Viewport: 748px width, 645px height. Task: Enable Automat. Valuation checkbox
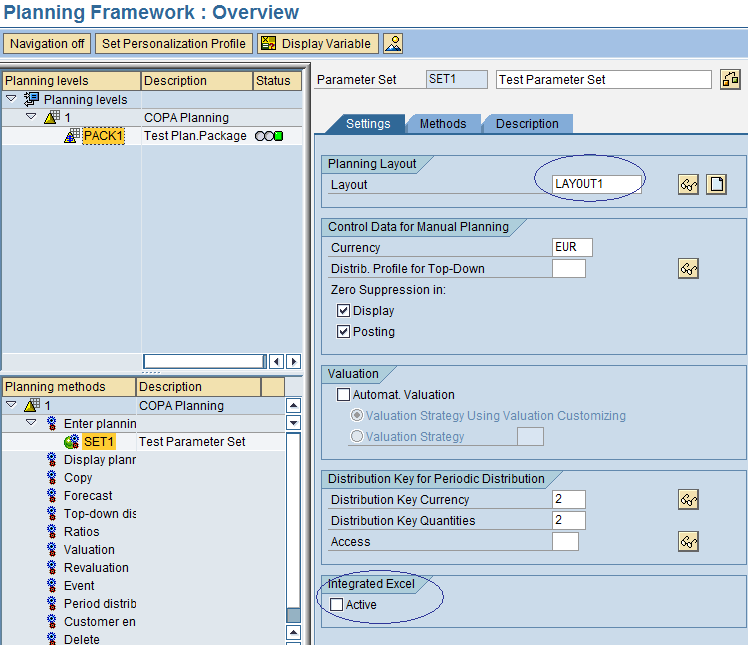click(343, 395)
